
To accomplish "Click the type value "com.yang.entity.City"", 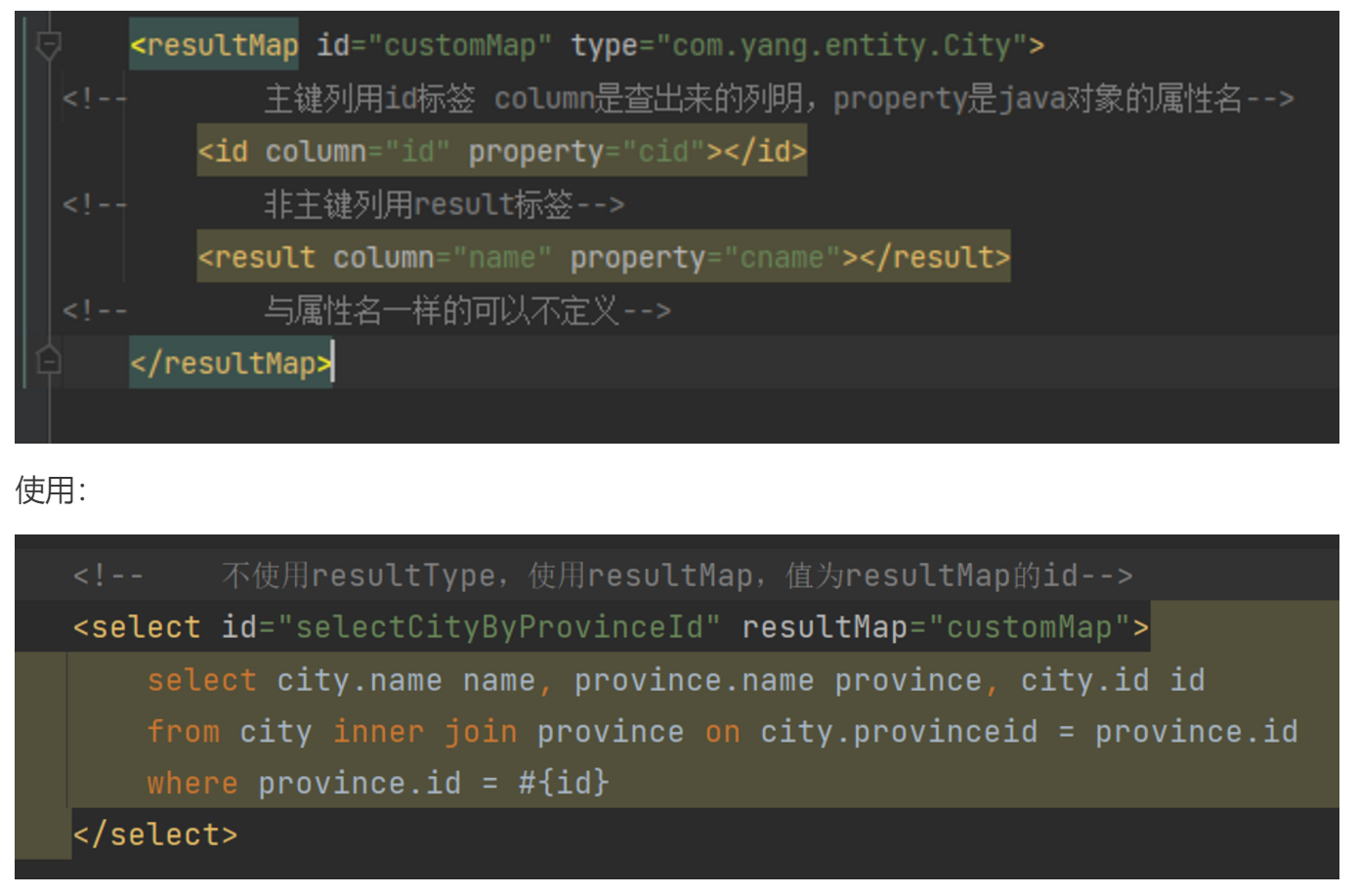I will pos(841,45).
